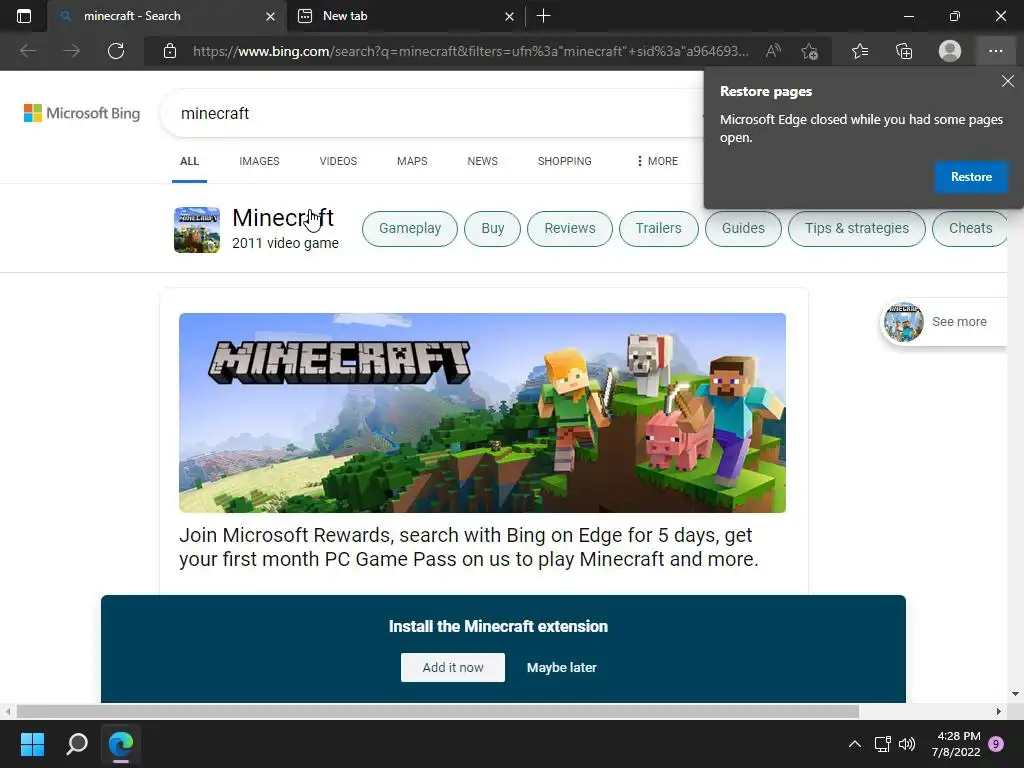1024x768 pixels.
Task: Open clock and date 4:28 PM
Action: 956,744
